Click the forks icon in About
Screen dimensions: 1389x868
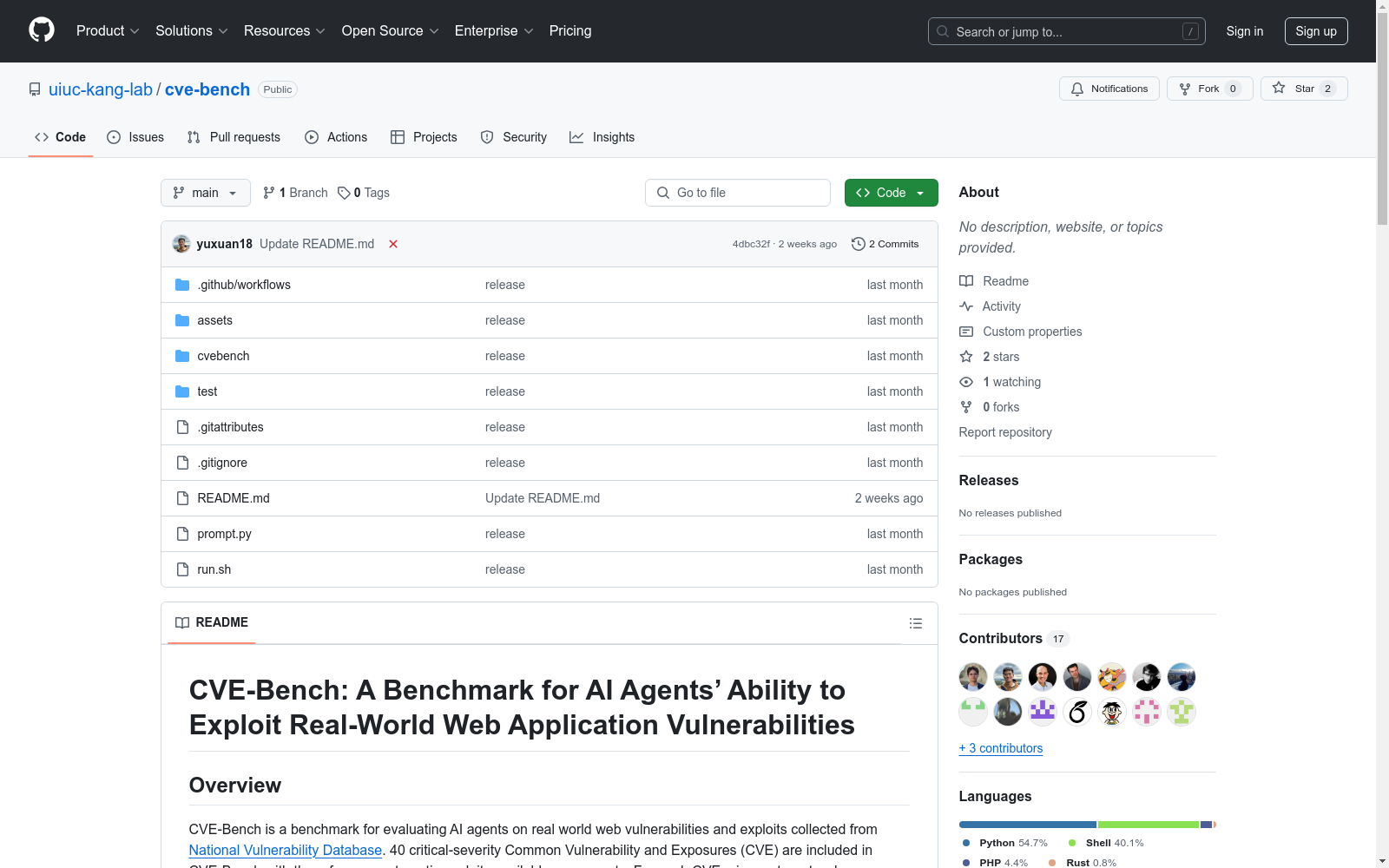pyautogui.click(x=966, y=407)
